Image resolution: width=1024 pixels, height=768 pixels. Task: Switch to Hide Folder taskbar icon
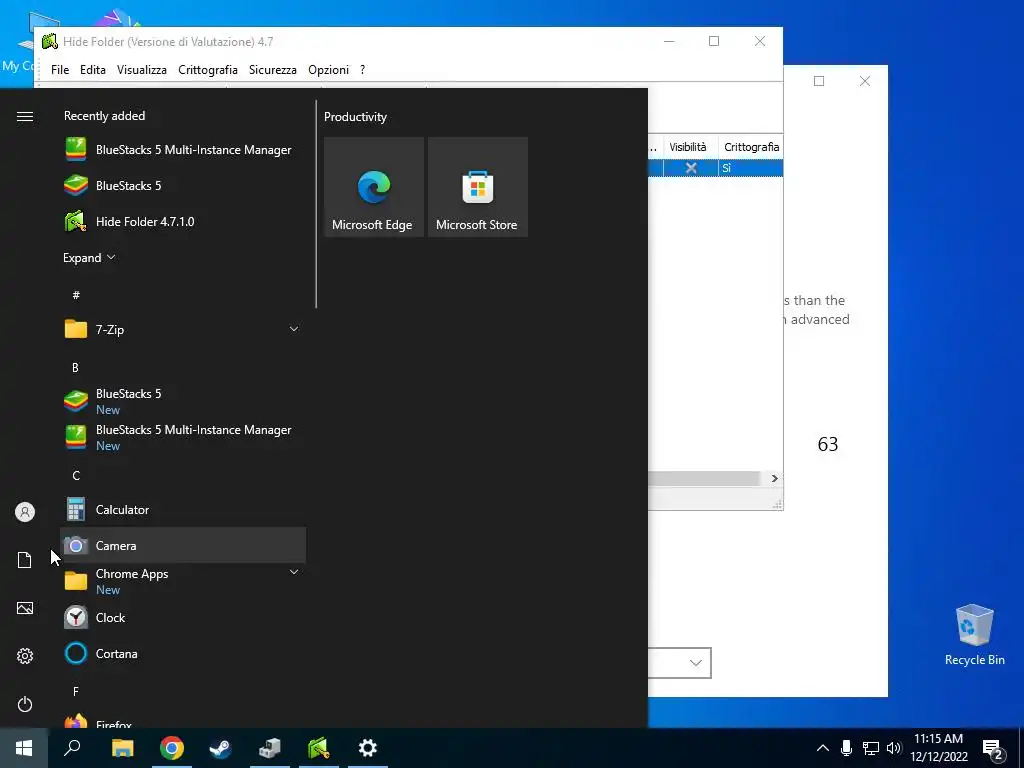coord(319,748)
